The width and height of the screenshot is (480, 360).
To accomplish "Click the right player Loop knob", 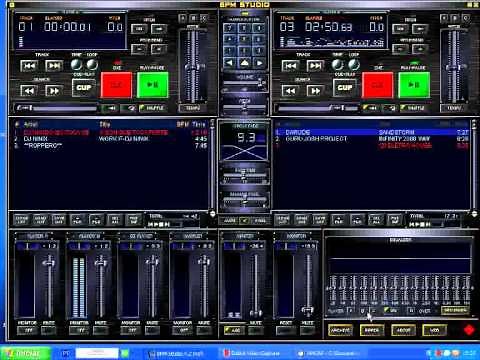I will pos(353,64).
